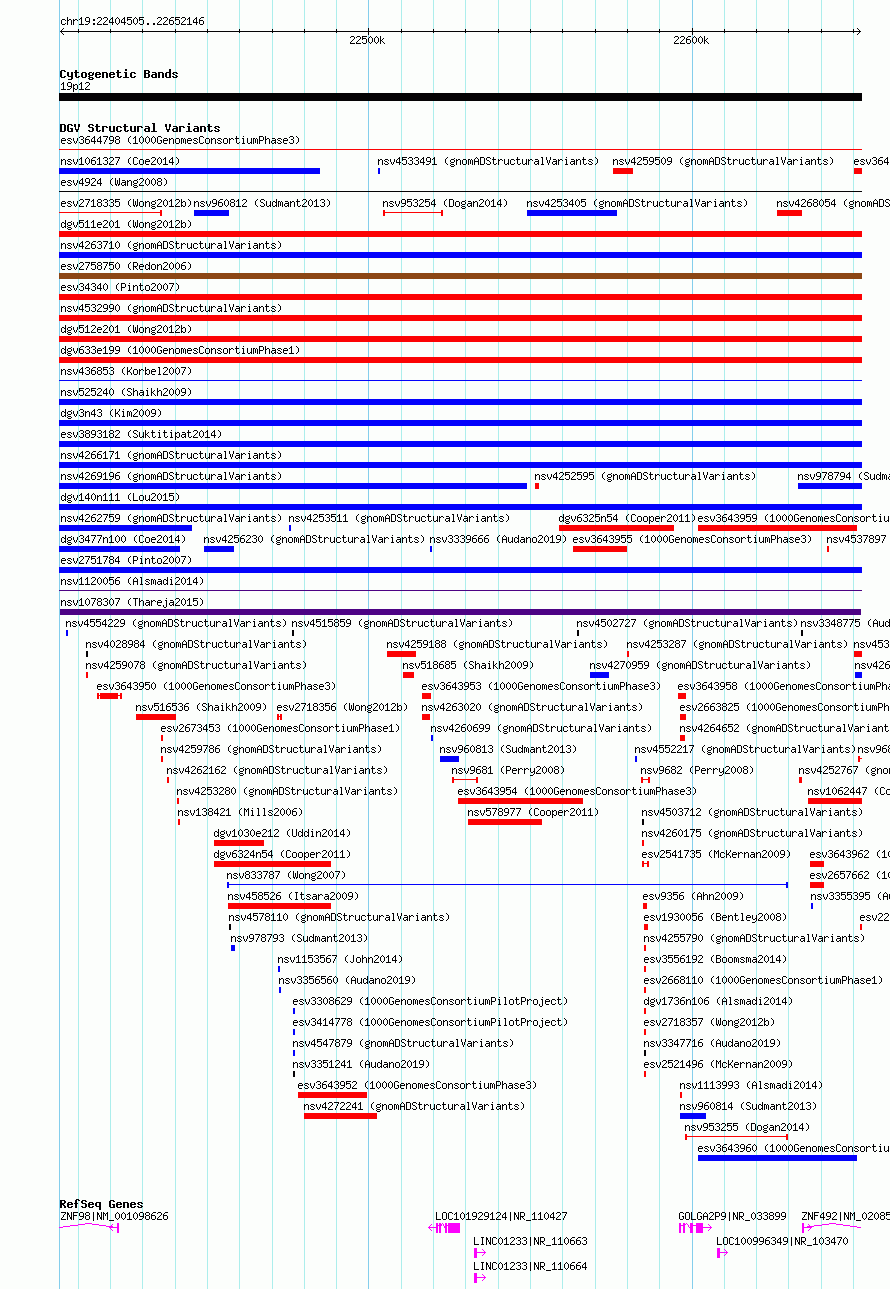Click the nsv1061327 (Coe2014) label

pyautogui.click(x=120, y=161)
